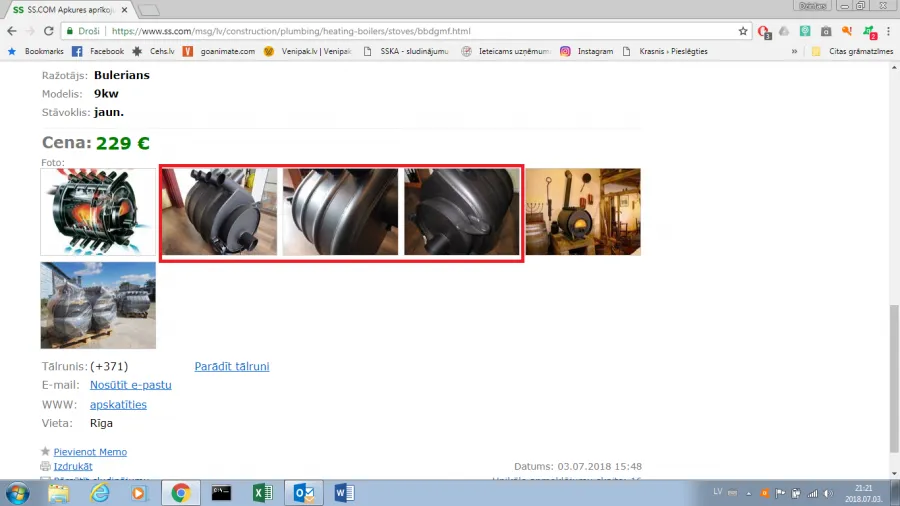Image resolution: width=900 pixels, height=506 pixels.
Task: Open Excel from the taskbar
Action: (x=262, y=493)
